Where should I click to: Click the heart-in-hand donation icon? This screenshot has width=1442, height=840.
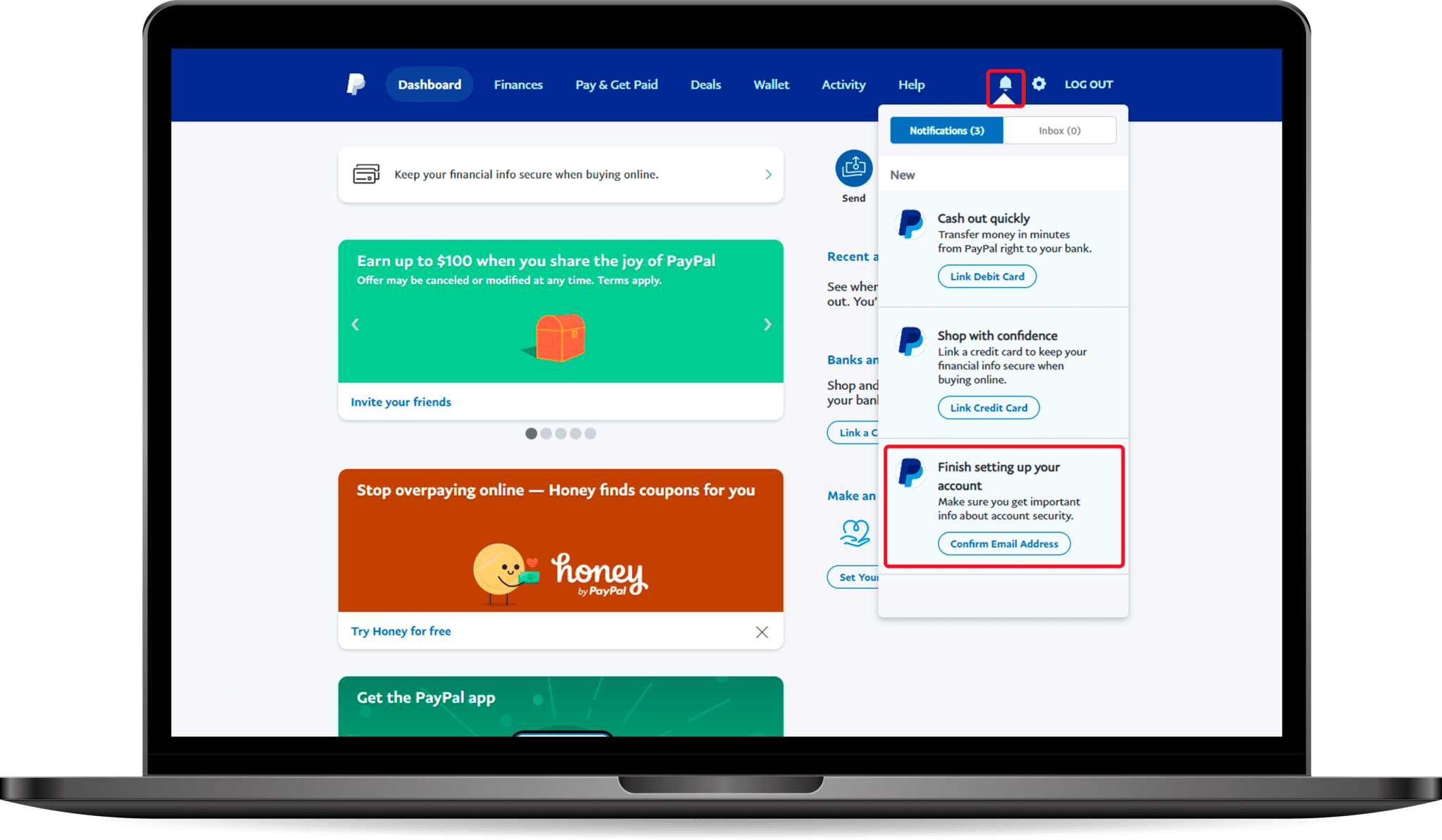click(855, 533)
